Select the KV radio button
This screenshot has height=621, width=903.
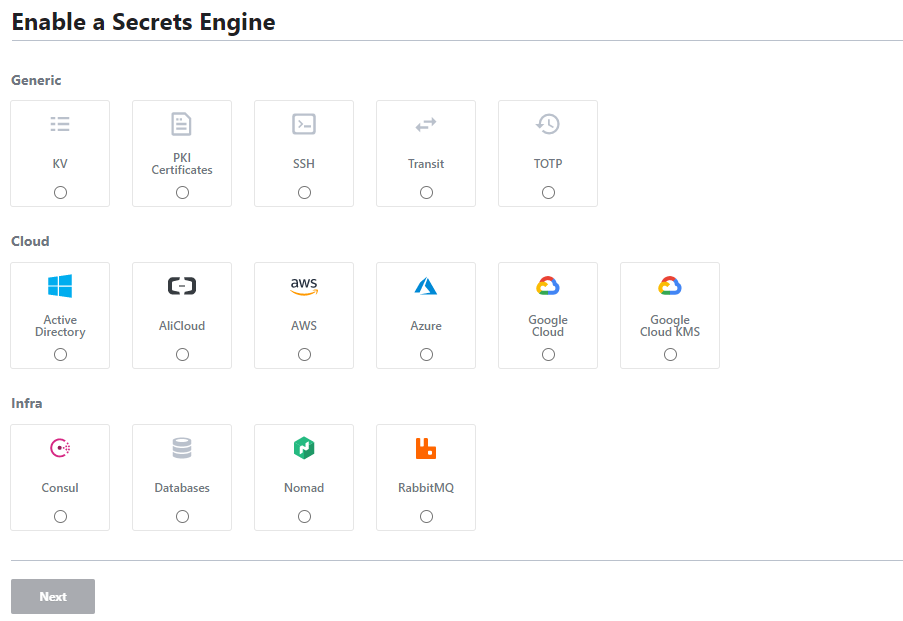(x=60, y=192)
